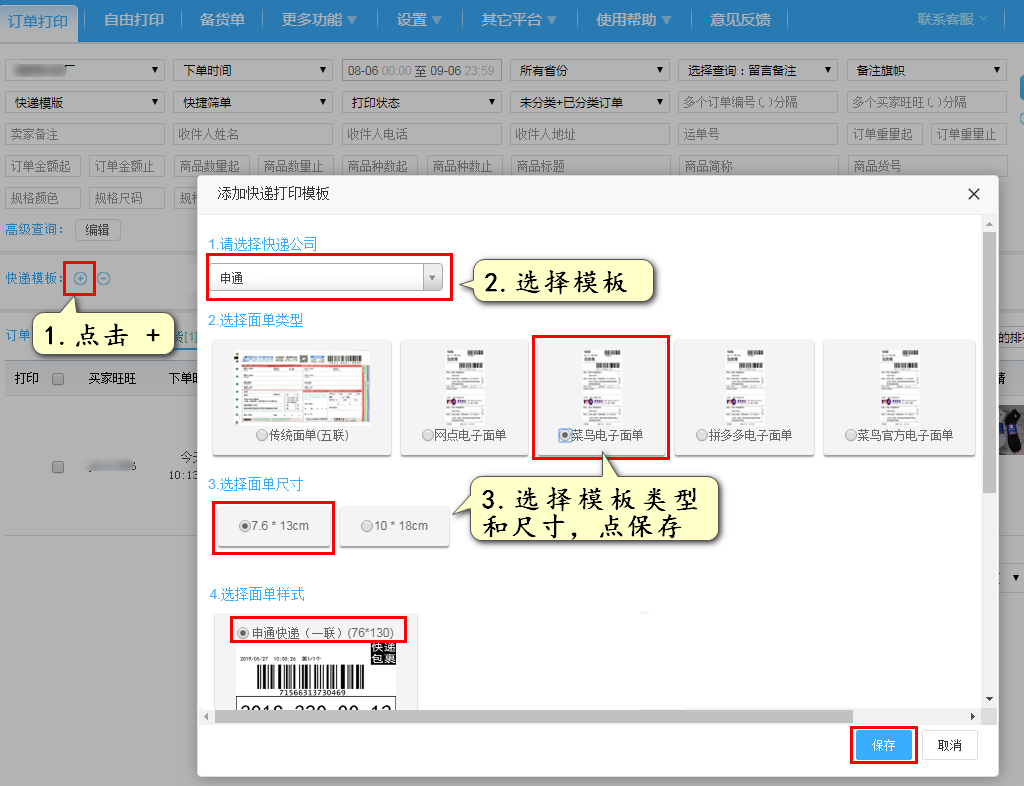
Task: Select 申通快递（一联）(76*130) style radio
Action: (x=243, y=633)
